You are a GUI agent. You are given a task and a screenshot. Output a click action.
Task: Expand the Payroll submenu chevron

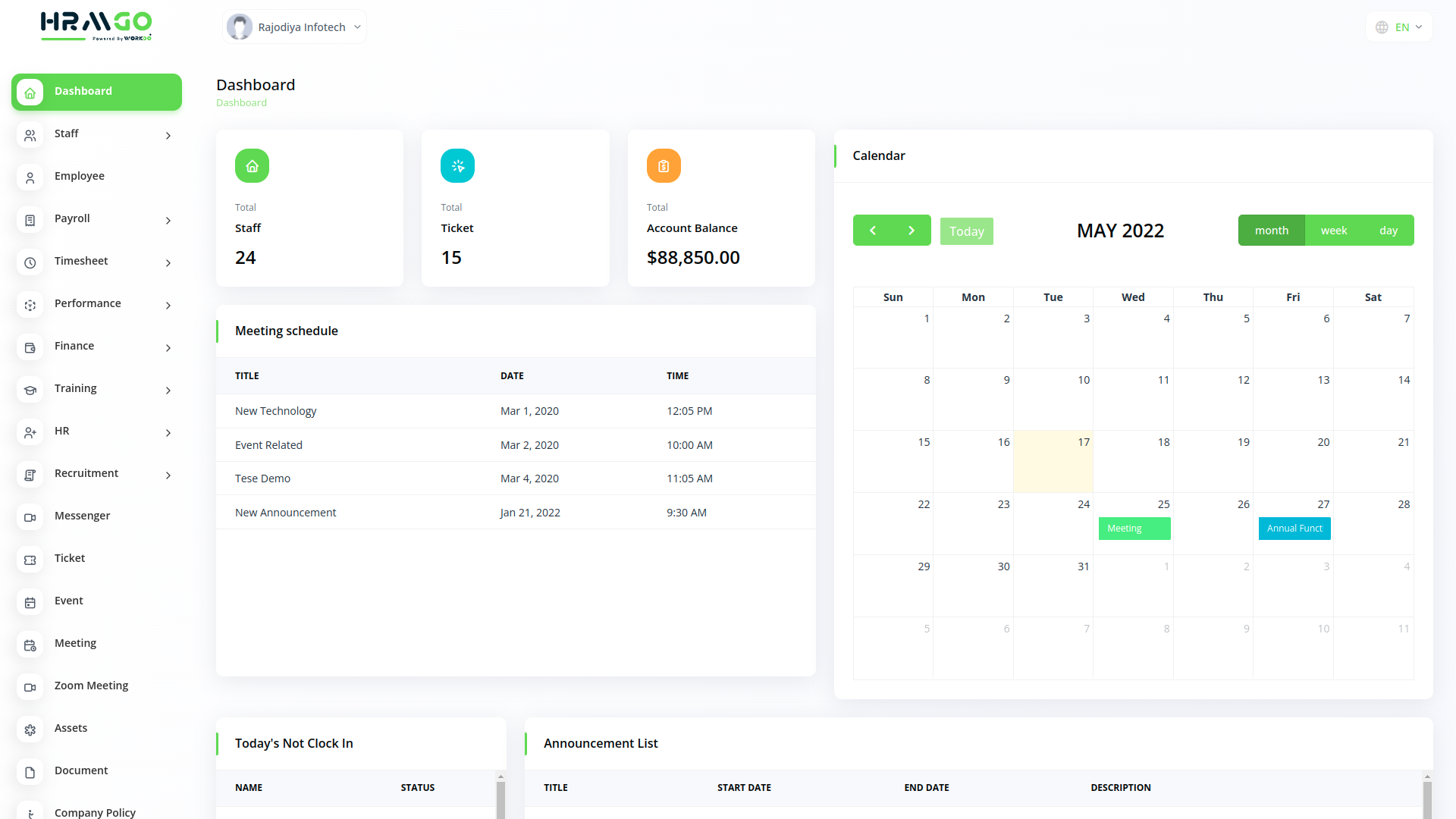pyautogui.click(x=168, y=221)
